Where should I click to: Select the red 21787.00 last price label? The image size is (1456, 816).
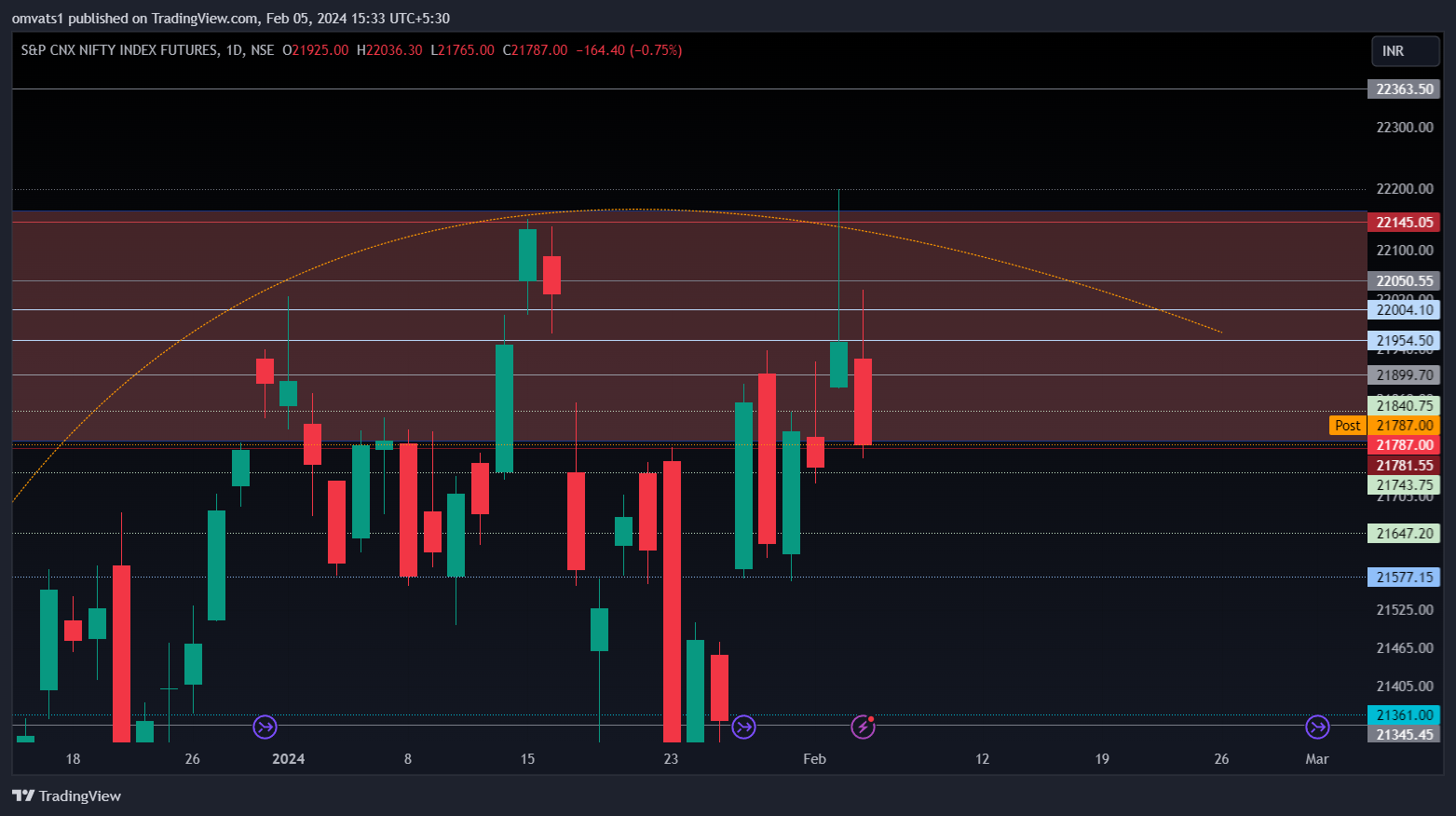[1404, 445]
